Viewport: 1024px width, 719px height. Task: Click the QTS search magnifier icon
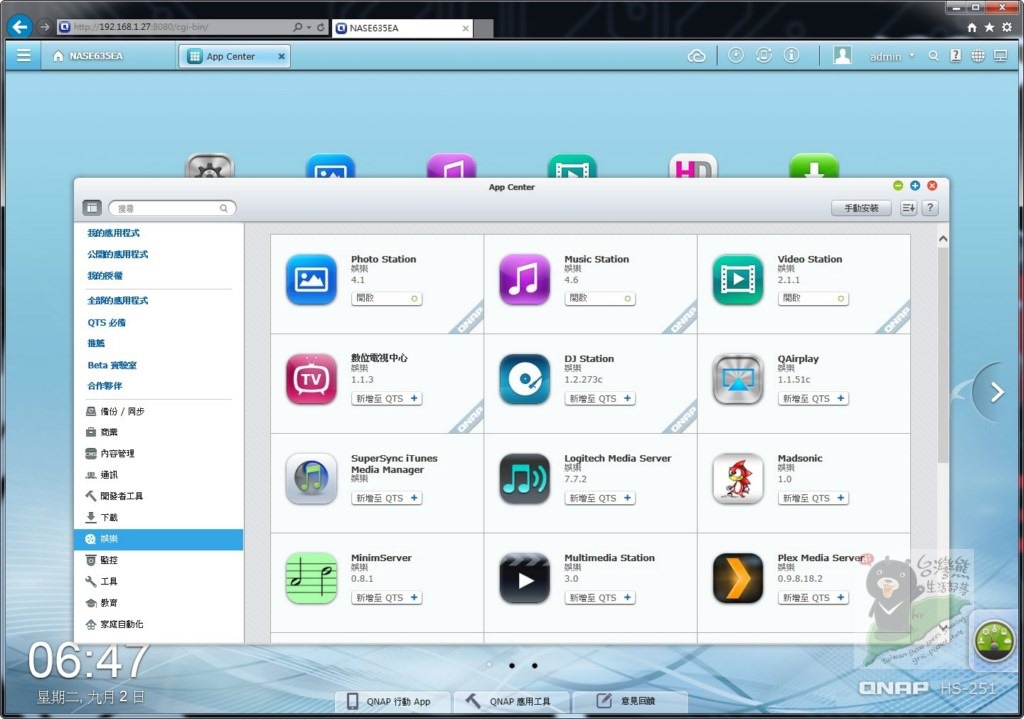tap(933, 56)
